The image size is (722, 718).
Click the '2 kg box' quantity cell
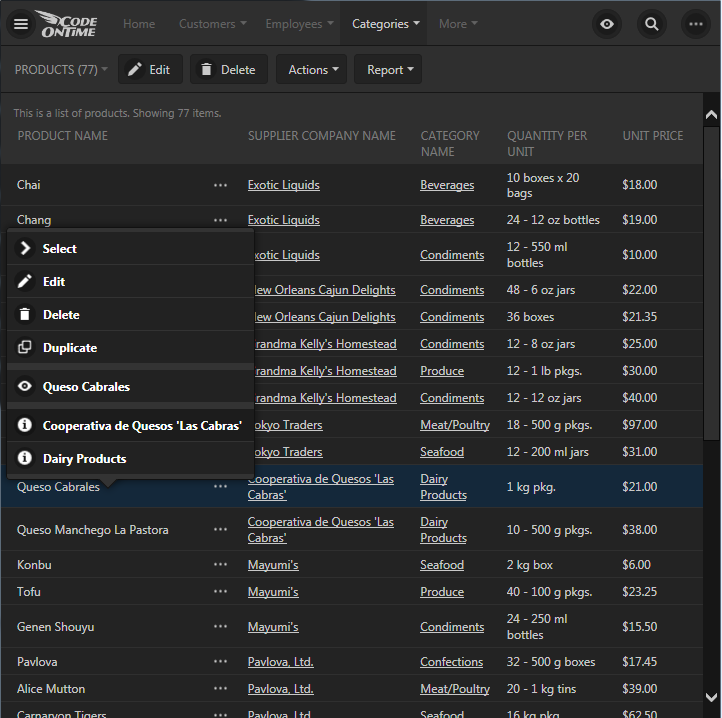point(530,565)
